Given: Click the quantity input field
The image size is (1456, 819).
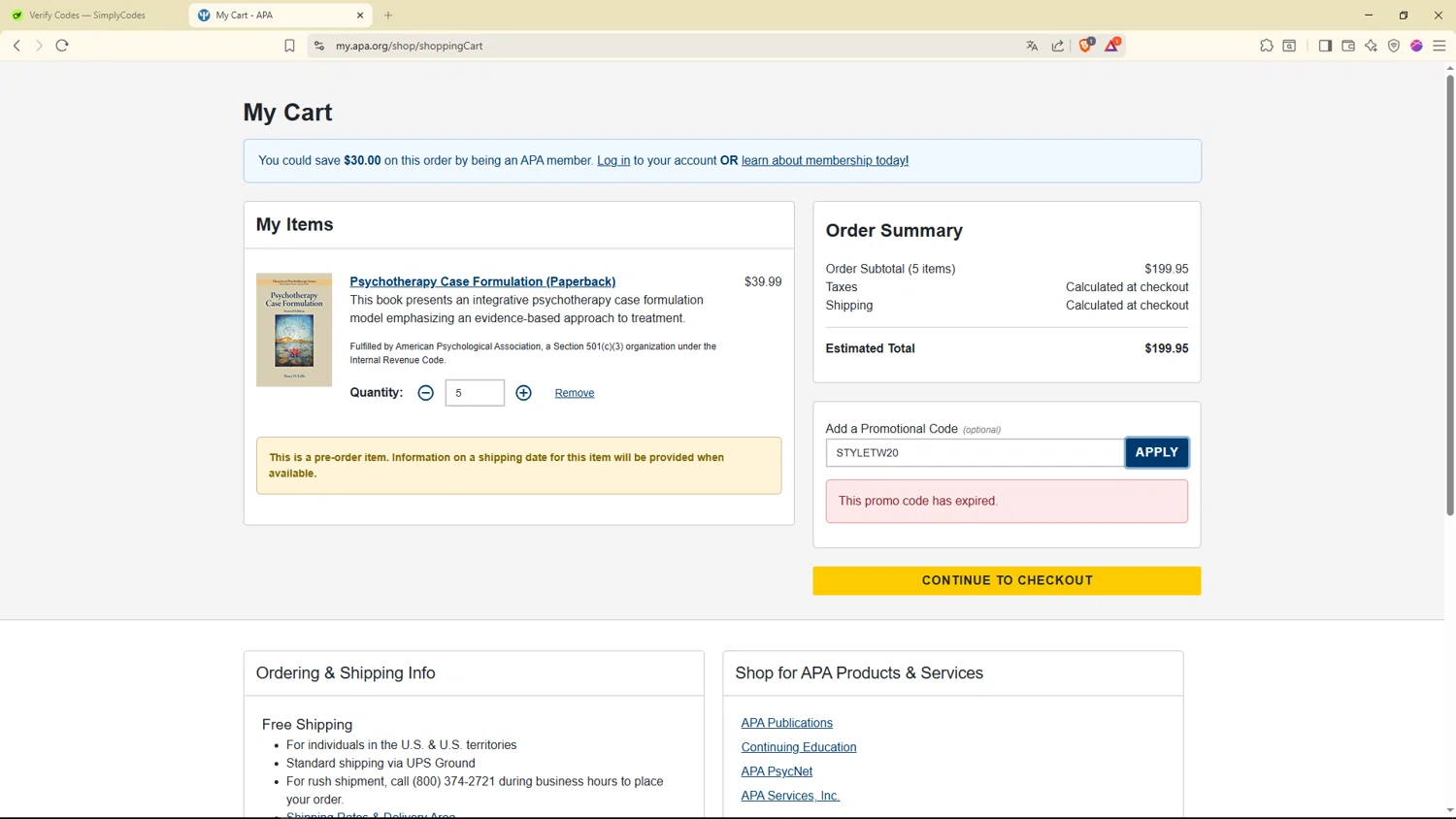Looking at the screenshot, I should 475,393.
